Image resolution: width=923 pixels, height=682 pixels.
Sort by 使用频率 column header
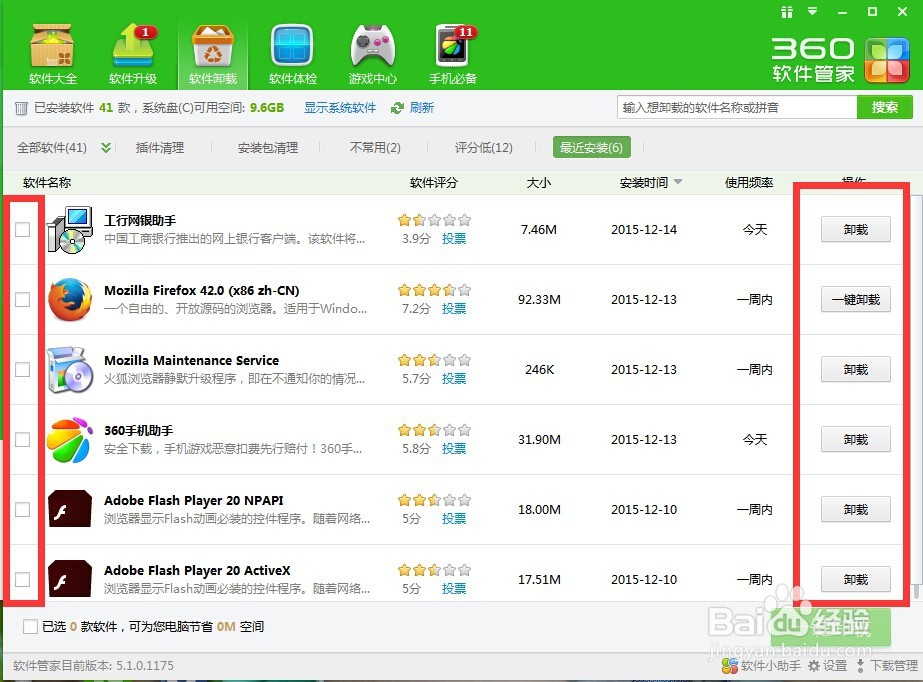pos(749,182)
